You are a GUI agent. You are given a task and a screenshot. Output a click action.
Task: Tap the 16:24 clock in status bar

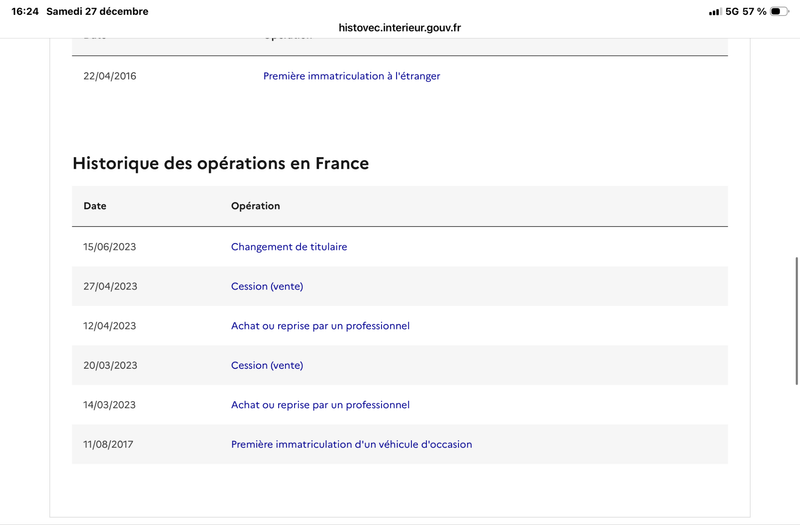click(x=25, y=12)
